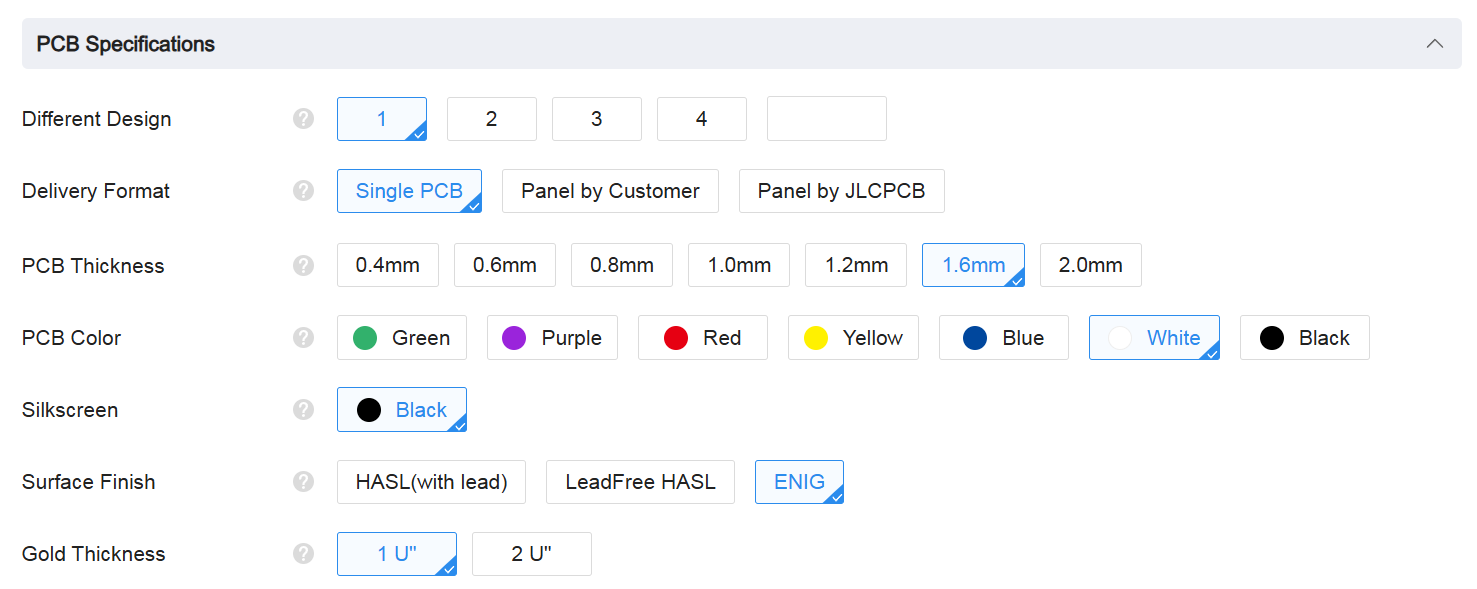Click help icon beside Delivery Format
The width and height of the screenshot is (1477, 589).
point(304,191)
